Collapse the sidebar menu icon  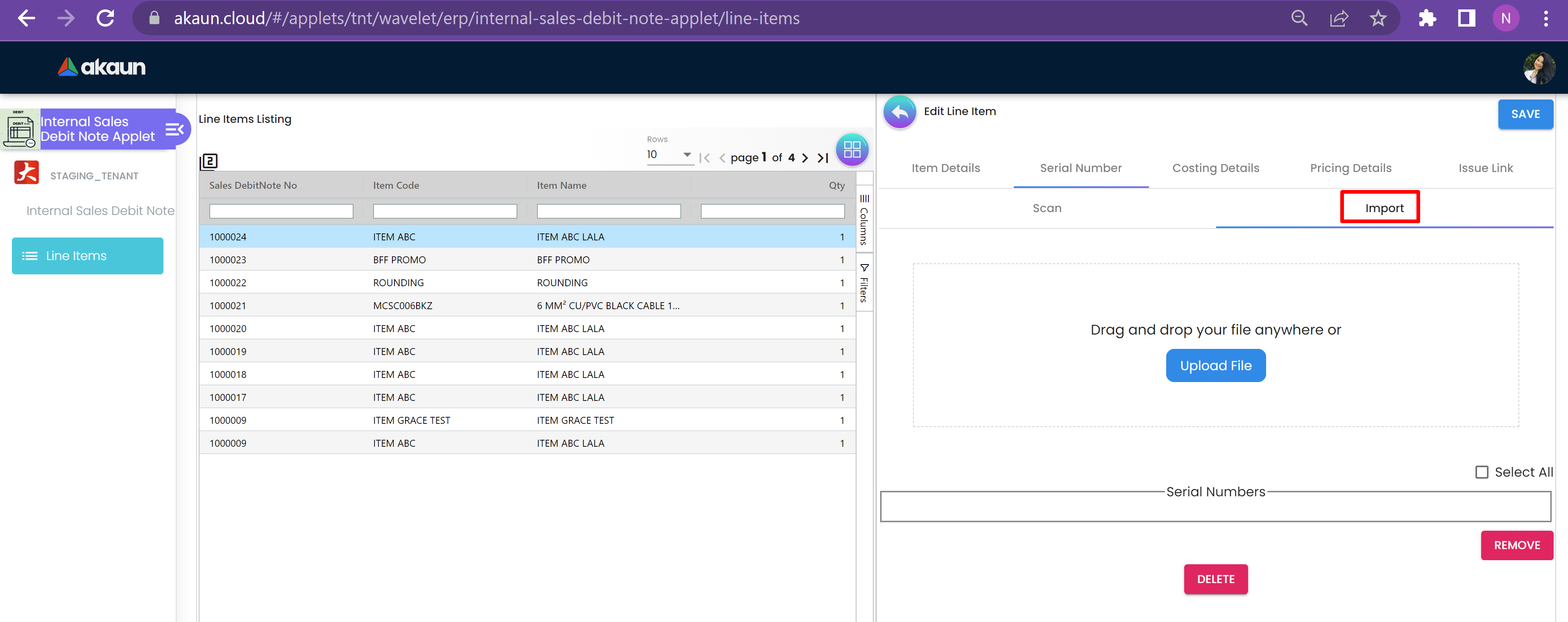(174, 129)
